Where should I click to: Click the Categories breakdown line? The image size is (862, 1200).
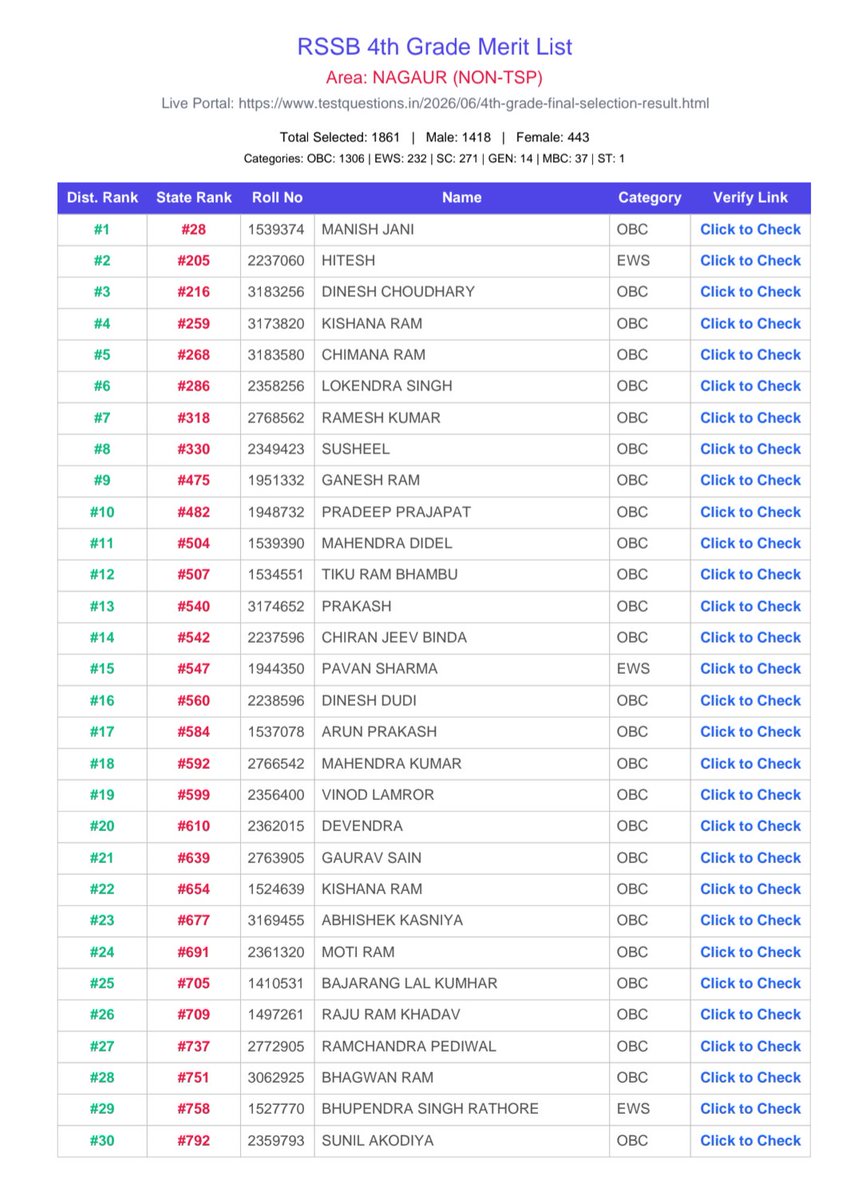click(x=435, y=159)
